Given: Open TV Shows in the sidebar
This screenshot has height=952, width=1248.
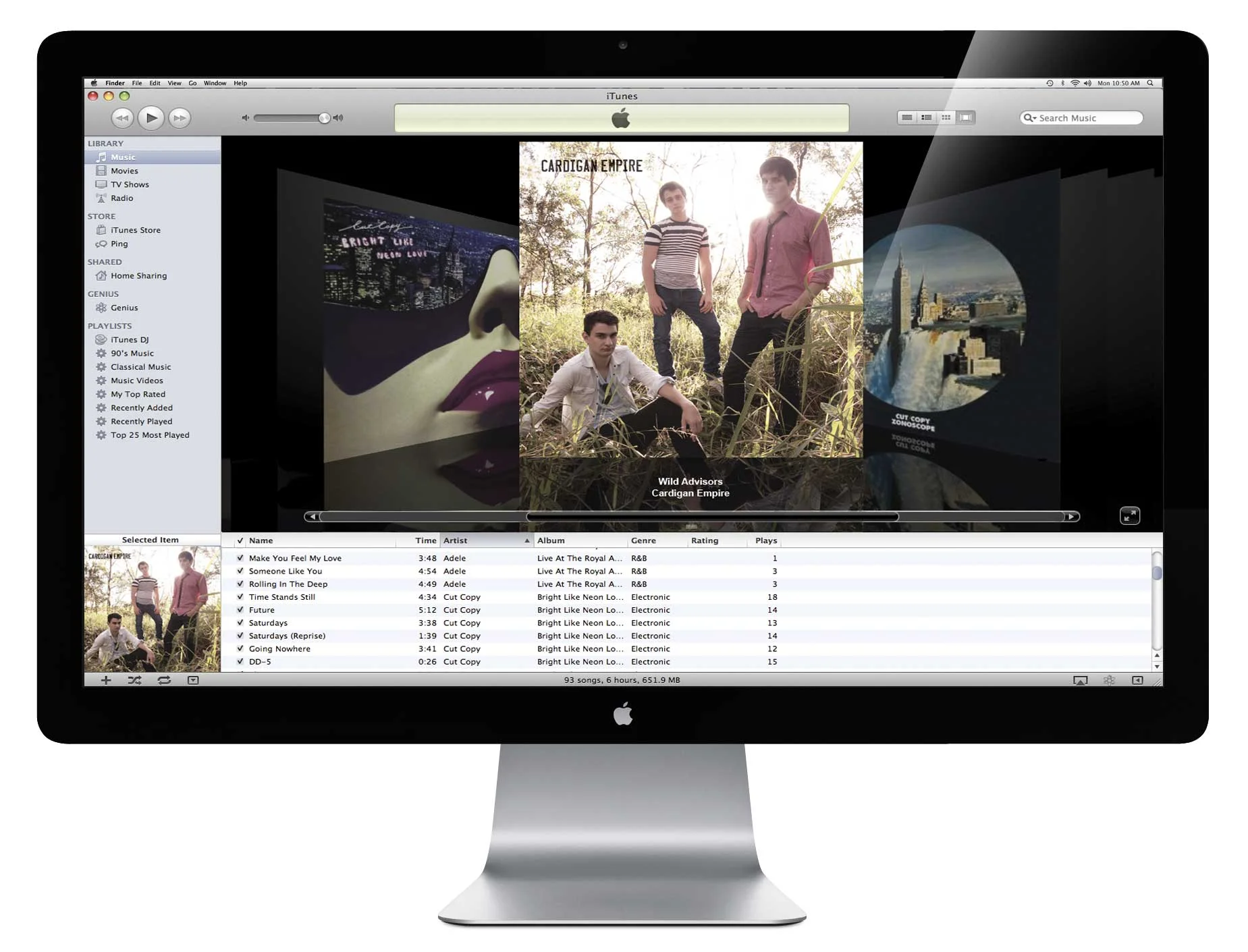Looking at the screenshot, I should 153,184.
